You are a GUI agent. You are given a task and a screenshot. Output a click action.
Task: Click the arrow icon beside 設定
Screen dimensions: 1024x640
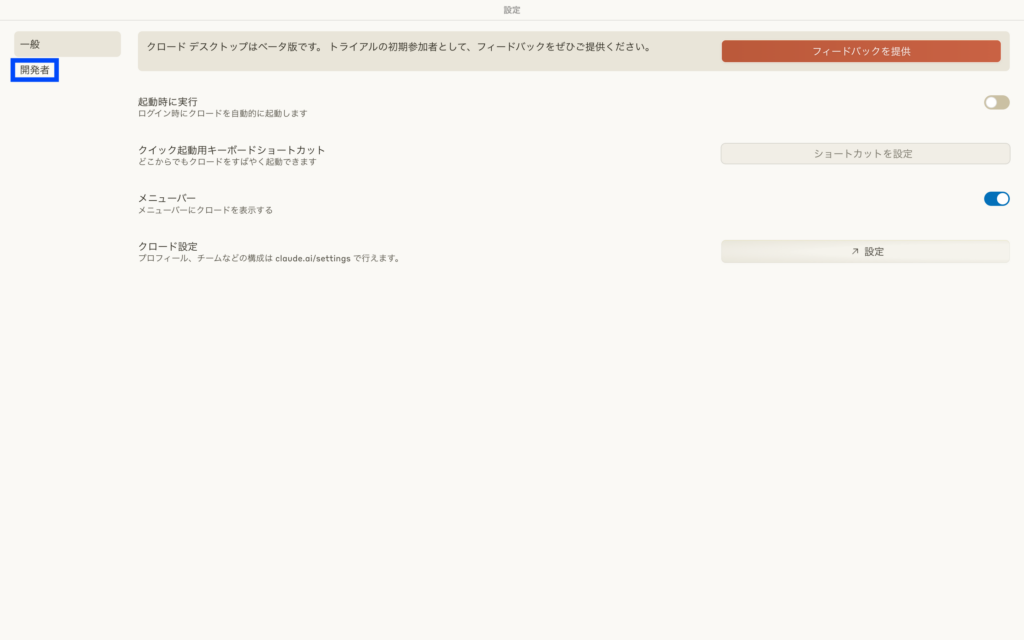click(855, 251)
